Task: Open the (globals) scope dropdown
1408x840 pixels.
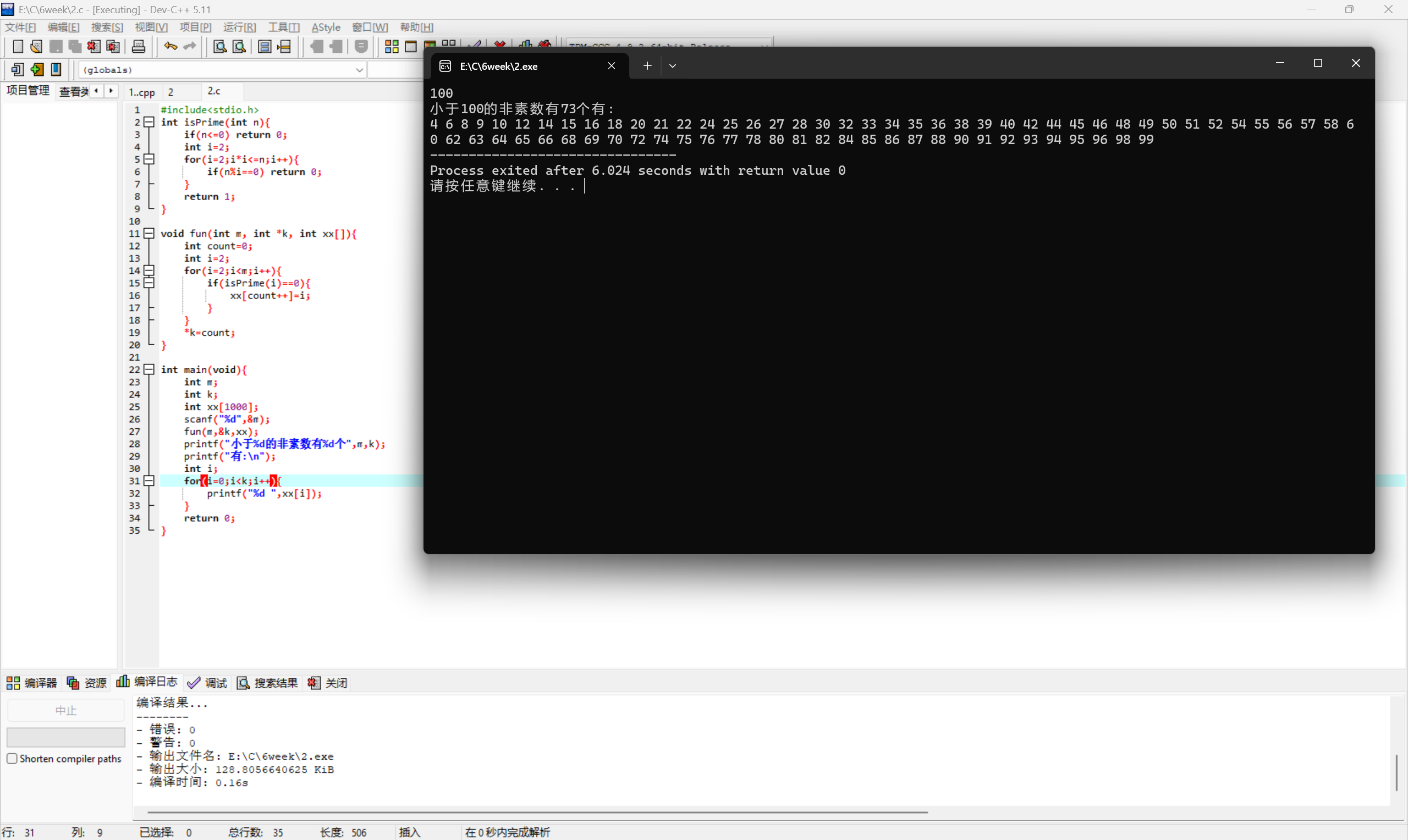Action: pyautogui.click(x=359, y=70)
